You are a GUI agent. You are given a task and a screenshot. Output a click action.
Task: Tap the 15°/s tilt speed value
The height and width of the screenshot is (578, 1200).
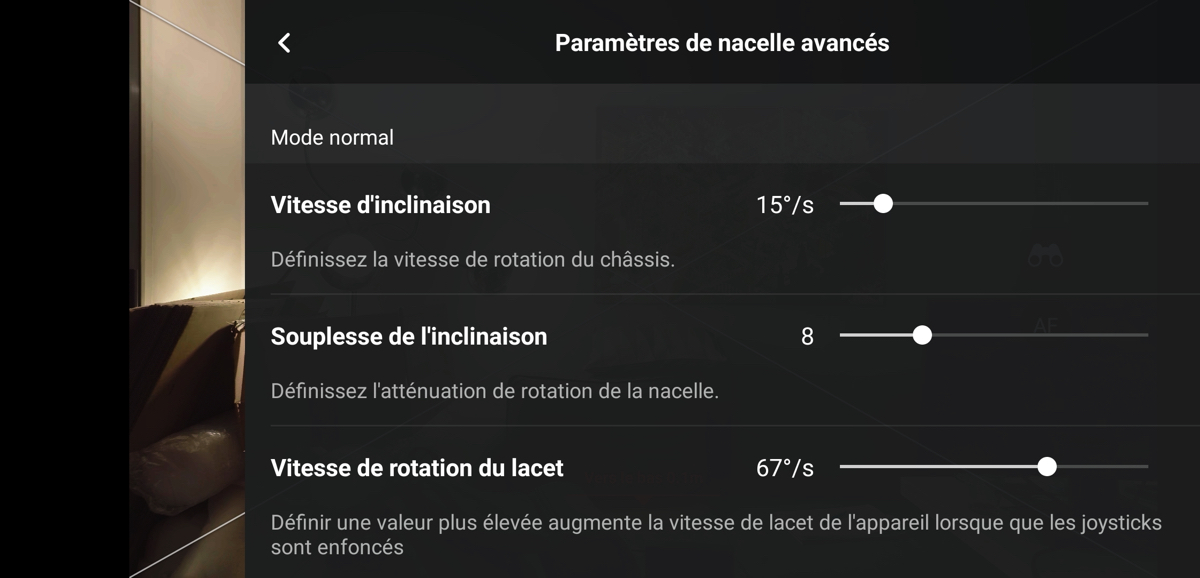pyautogui.click(x=785, y=206)
